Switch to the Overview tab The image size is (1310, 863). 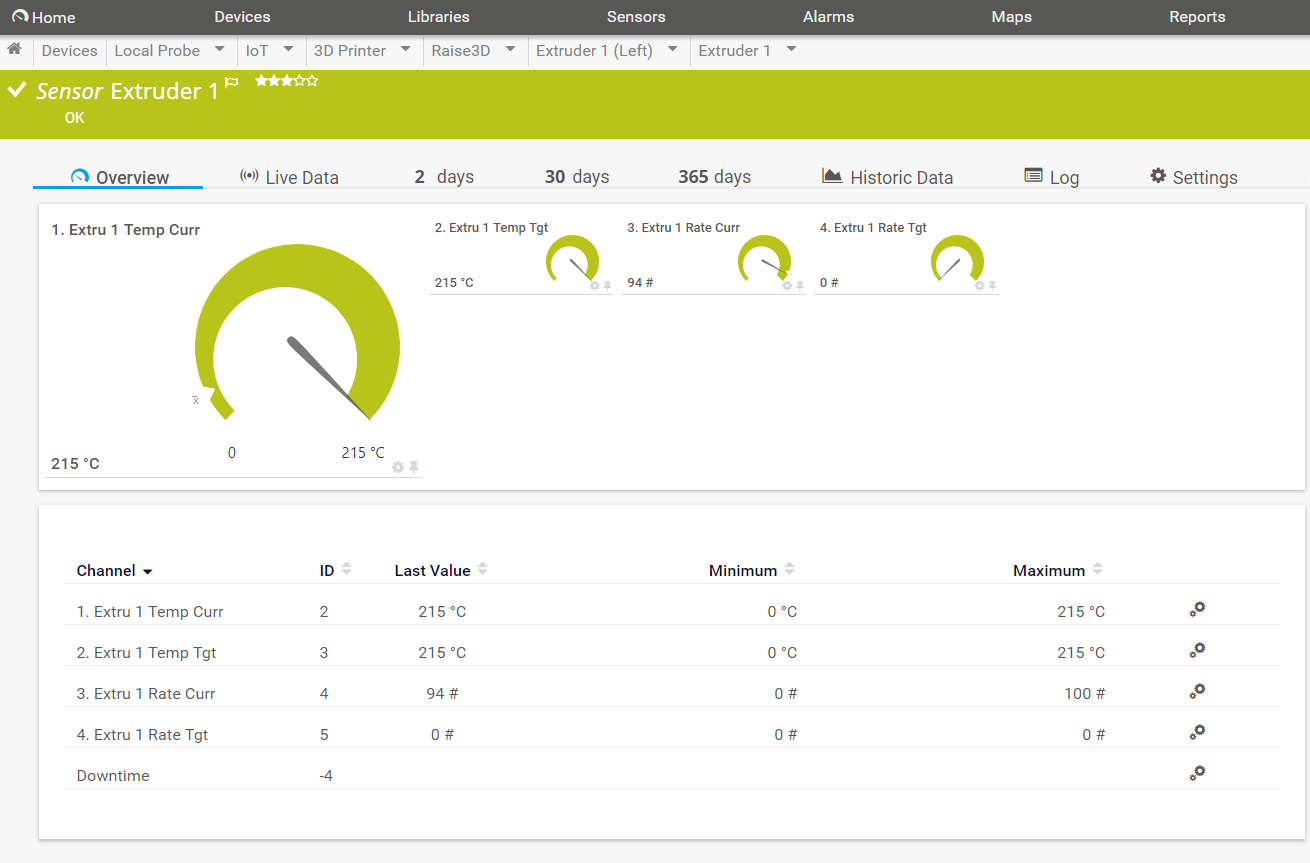point(119,177)
